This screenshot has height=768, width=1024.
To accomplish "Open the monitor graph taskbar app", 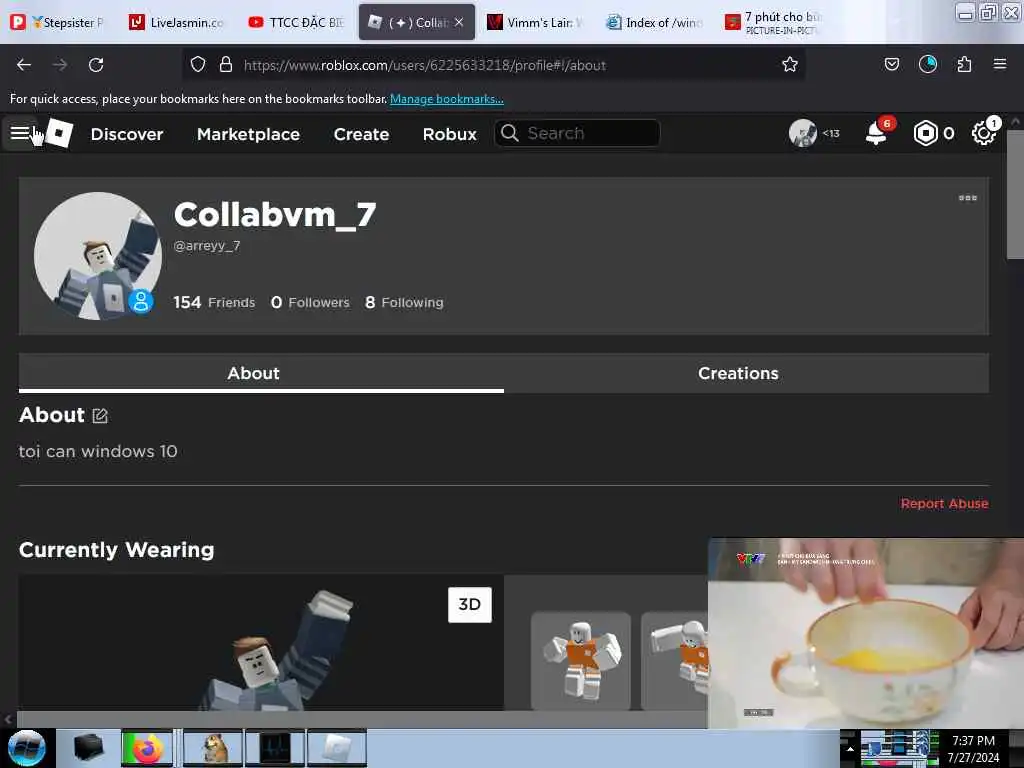I will [275, 748].
